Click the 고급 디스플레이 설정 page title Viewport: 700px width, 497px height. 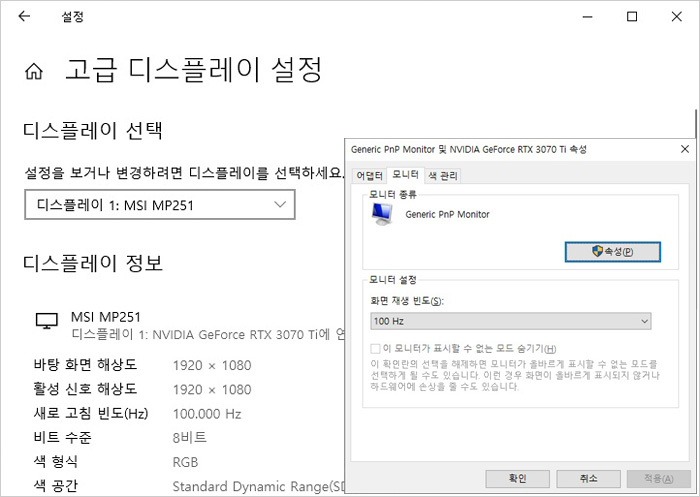click(194, 70)
